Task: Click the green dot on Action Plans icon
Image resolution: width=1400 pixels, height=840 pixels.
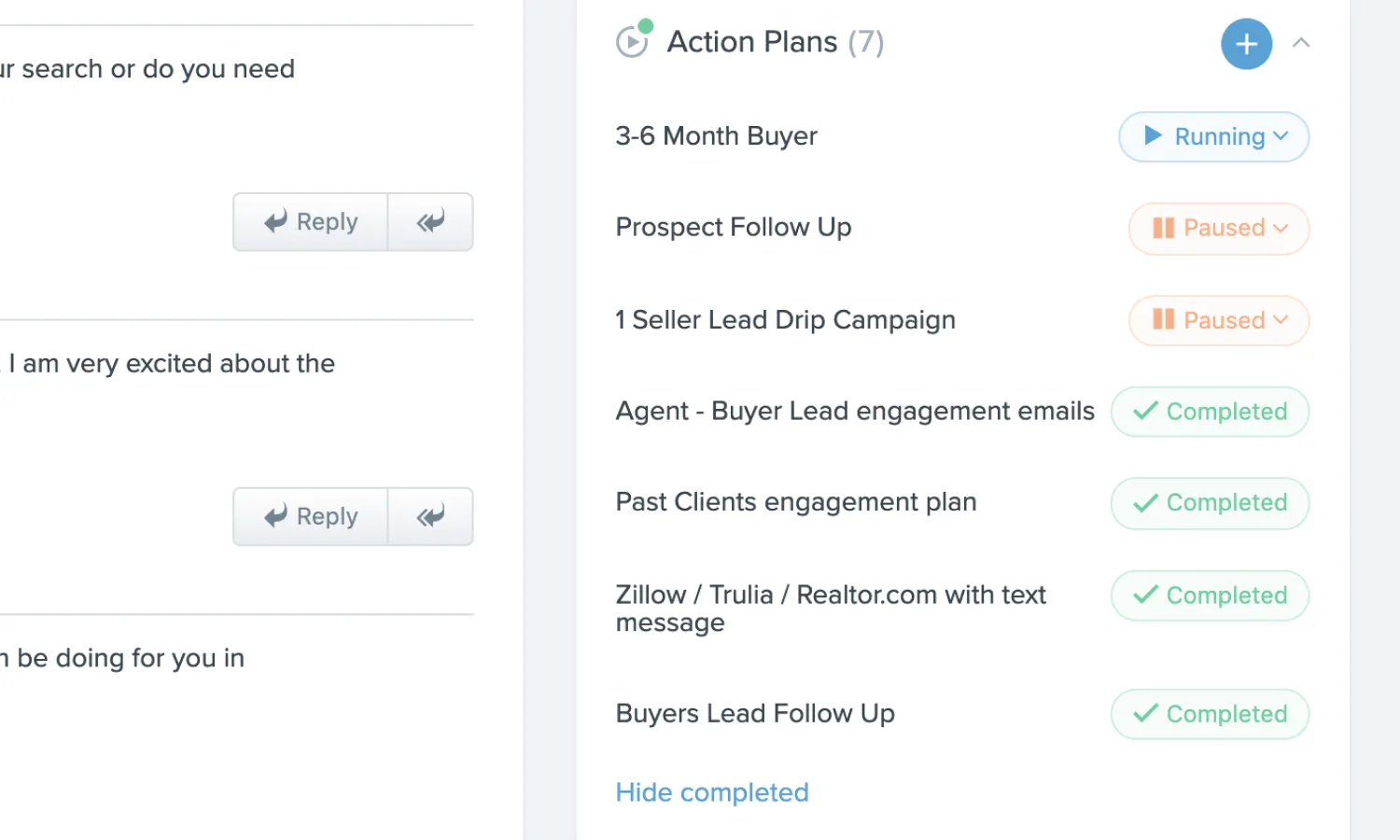Action: [648, 25]
